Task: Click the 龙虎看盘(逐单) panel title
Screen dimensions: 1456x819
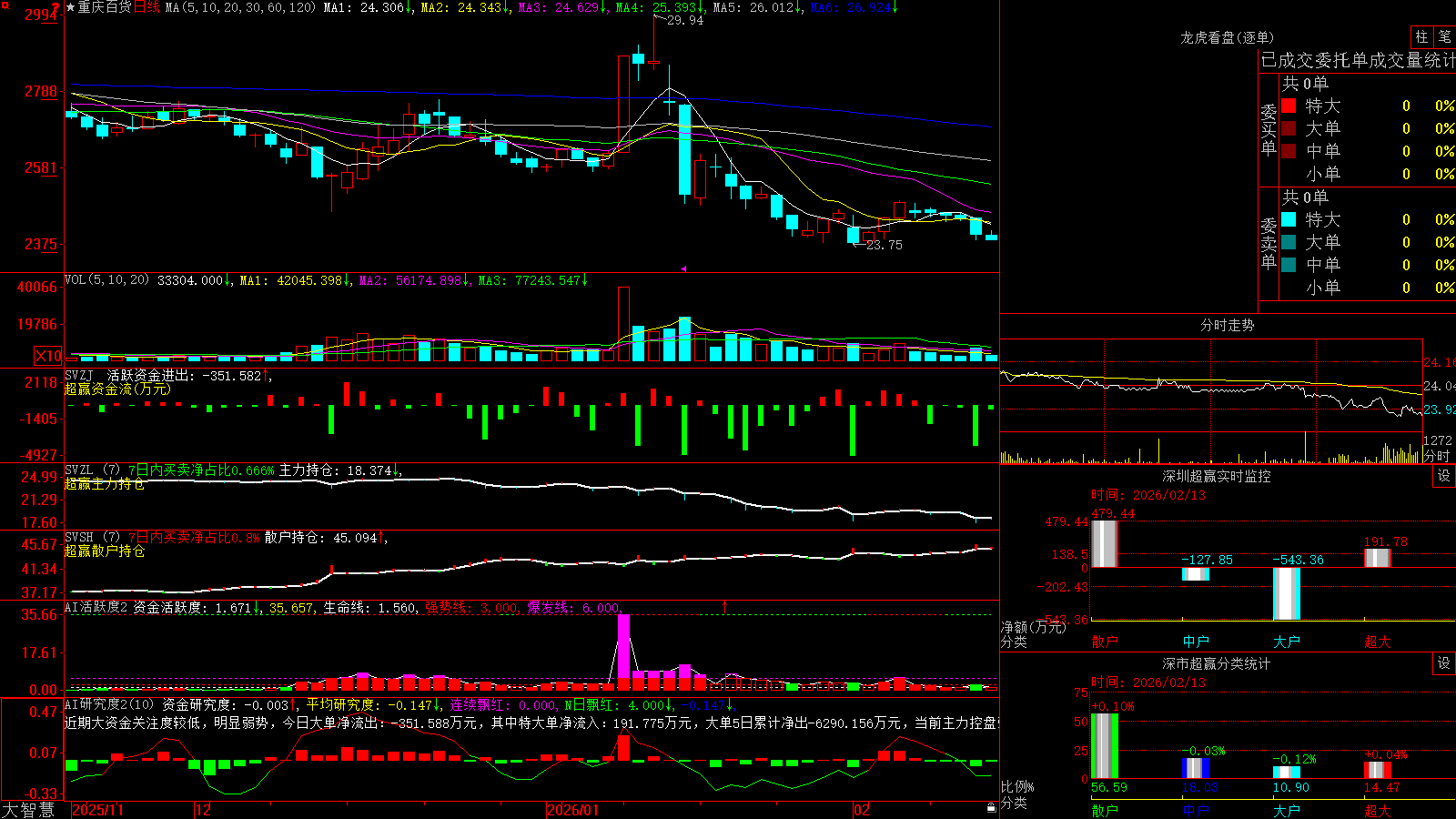Action: coord(1227,37)
